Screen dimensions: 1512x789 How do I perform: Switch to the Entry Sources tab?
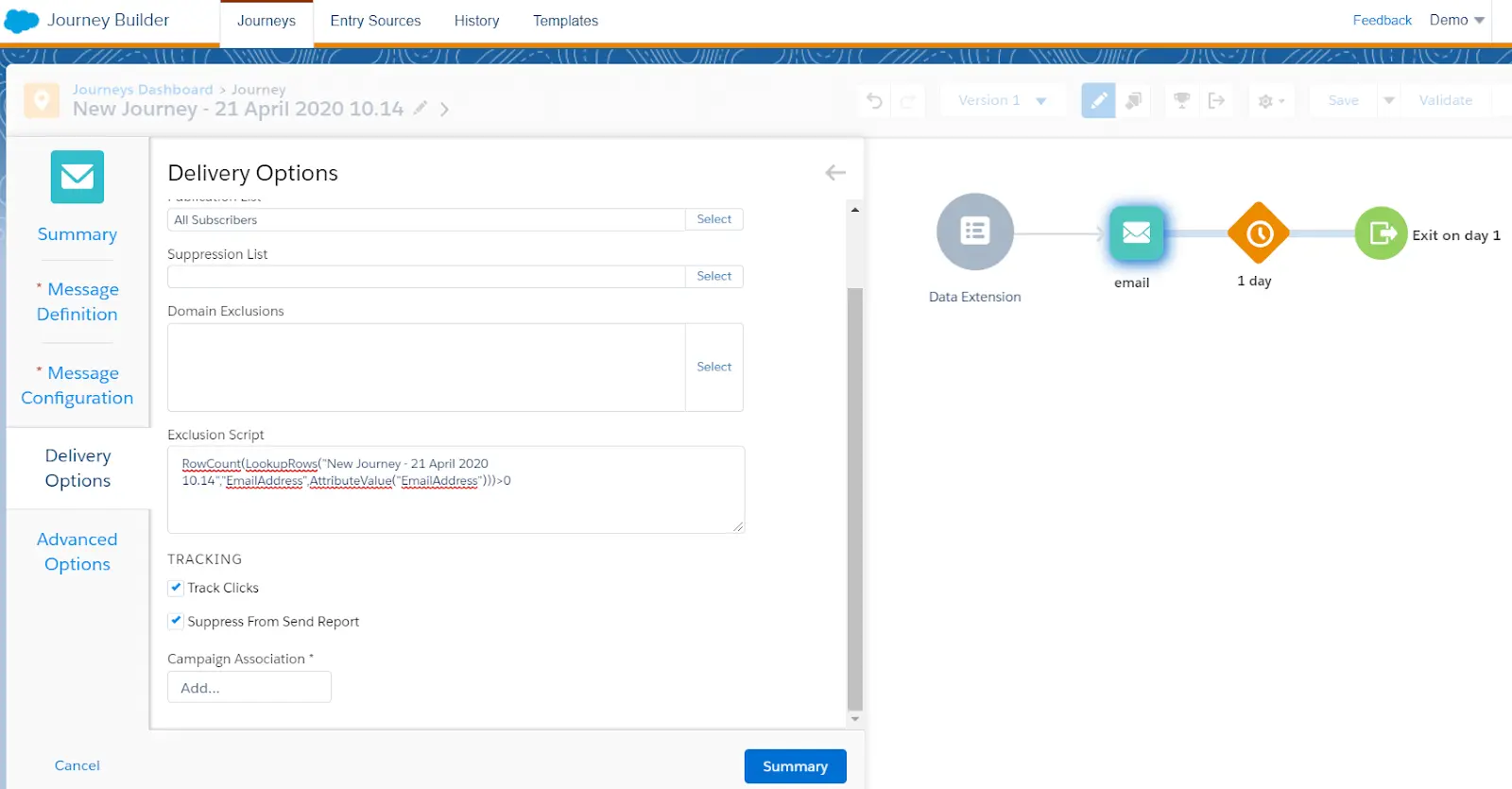[x=375, y=21]
